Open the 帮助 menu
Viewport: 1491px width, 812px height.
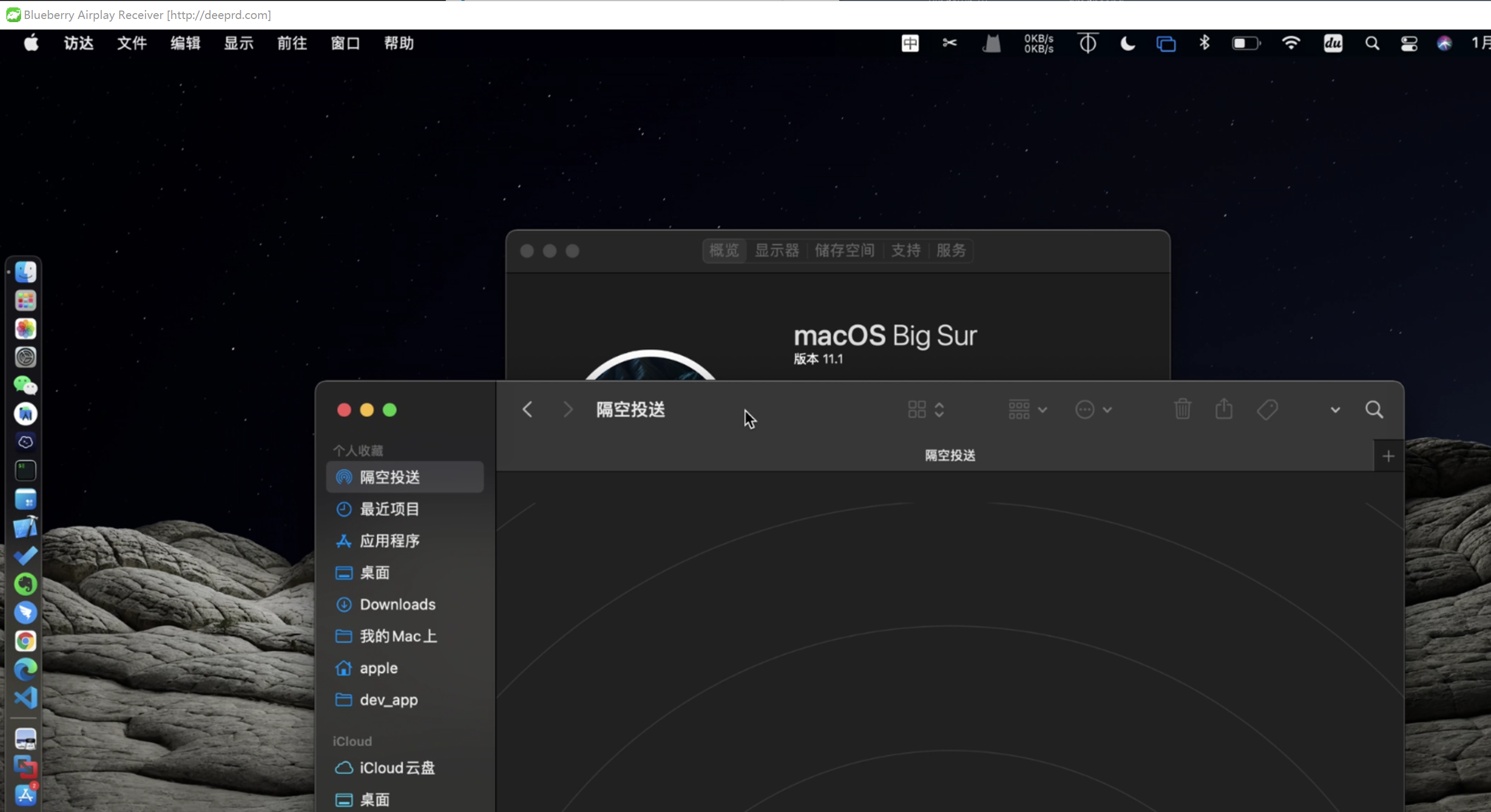(399, 43)
